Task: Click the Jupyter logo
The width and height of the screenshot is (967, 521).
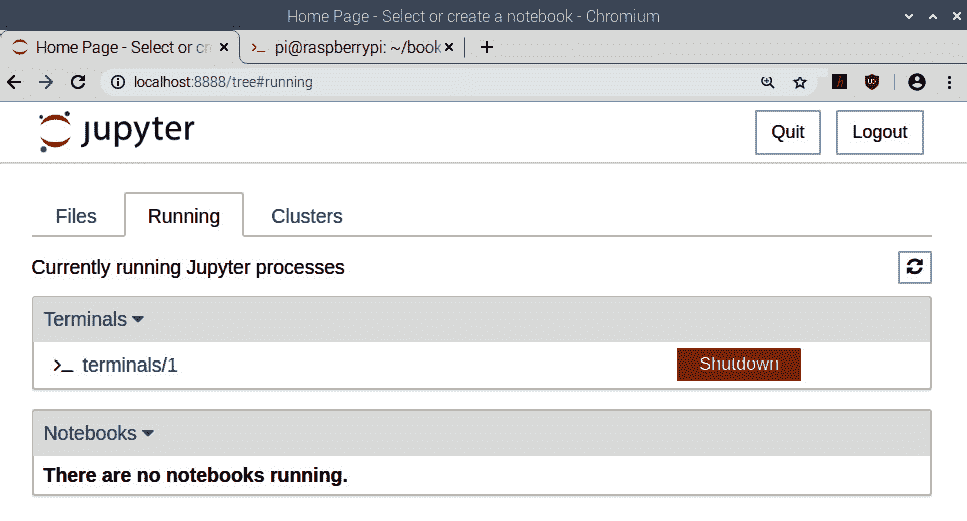Action: 117,131
